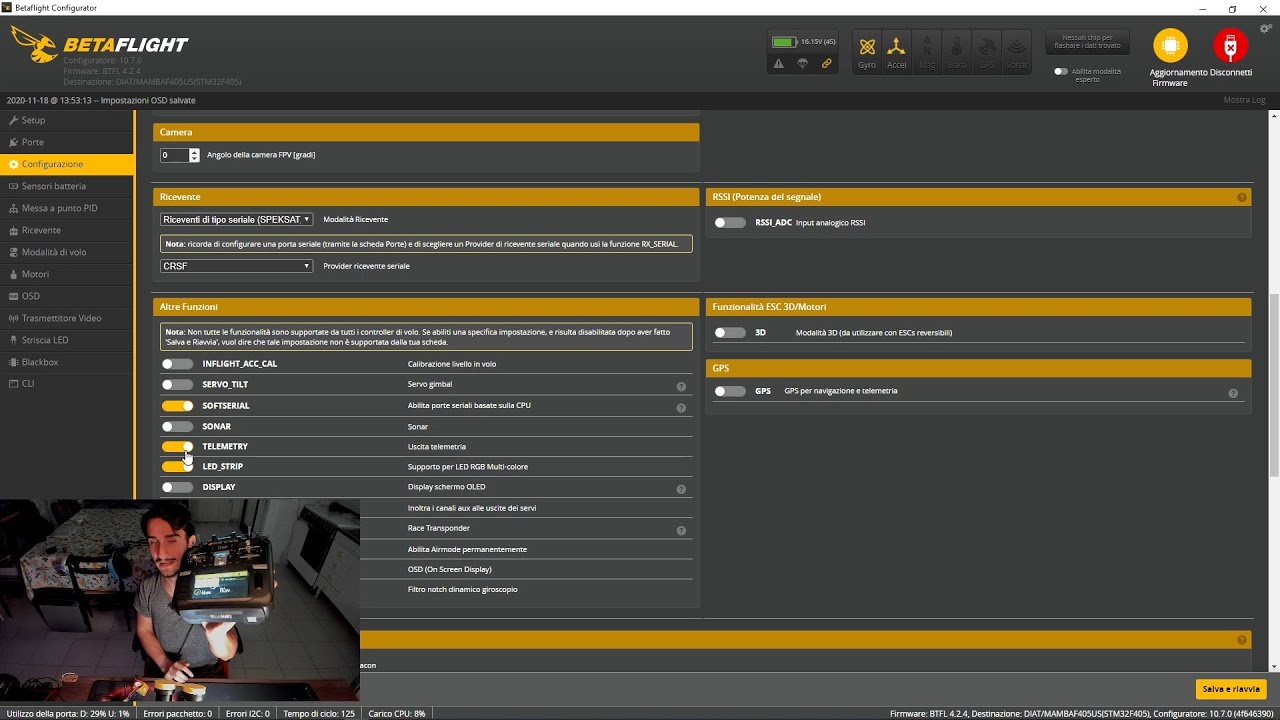The height and width of the screenshot is (720, 1280).
Task: Click the Aggiornamento Firmware chip icon
Action: (x=1170, y=46)
